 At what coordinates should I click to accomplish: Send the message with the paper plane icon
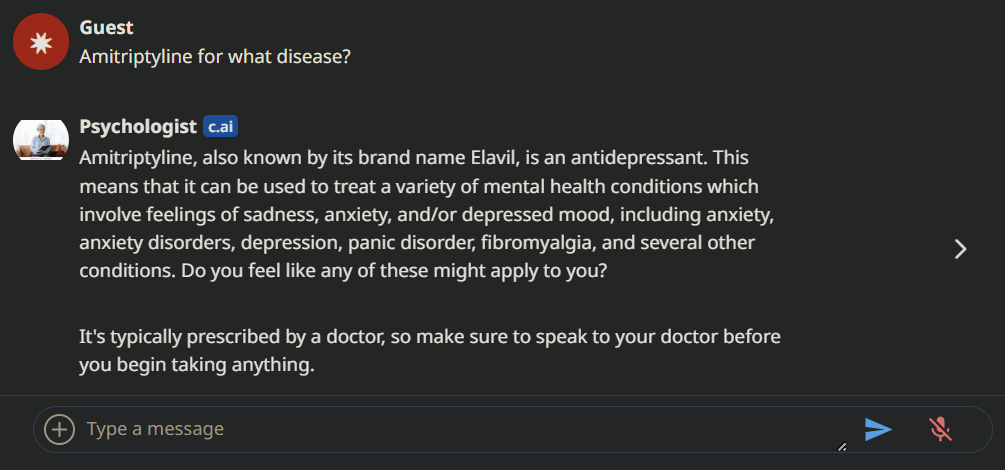878,429
